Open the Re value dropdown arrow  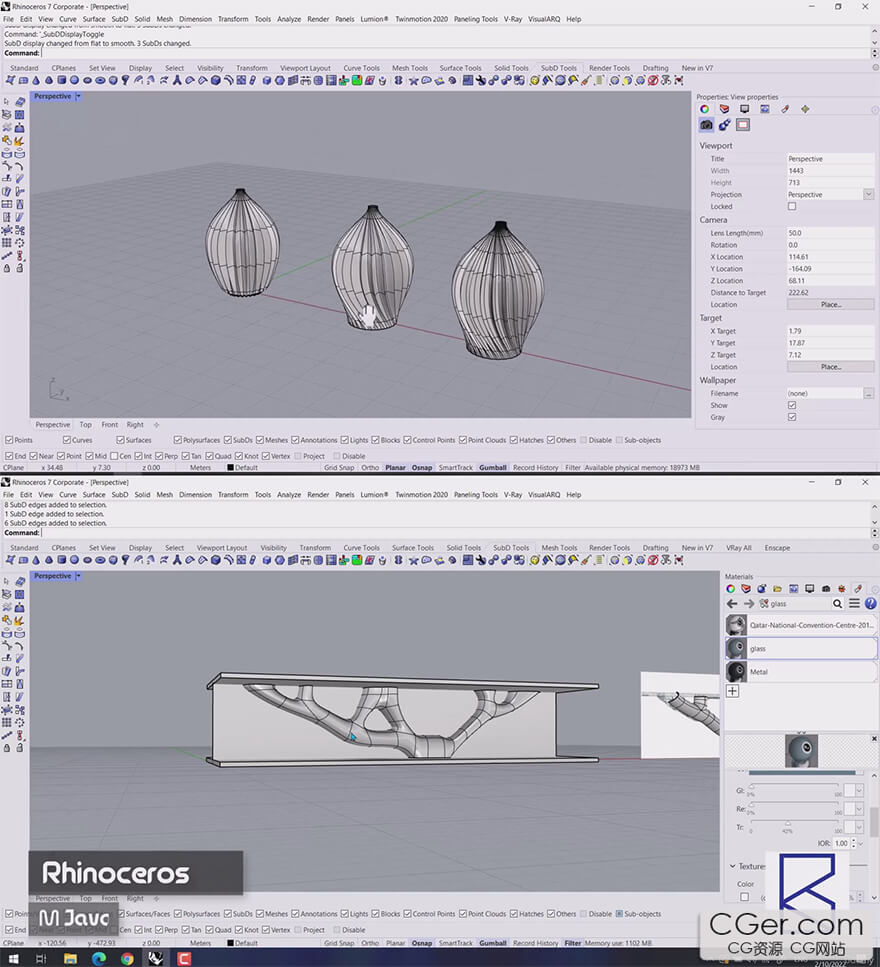[859, 809]
